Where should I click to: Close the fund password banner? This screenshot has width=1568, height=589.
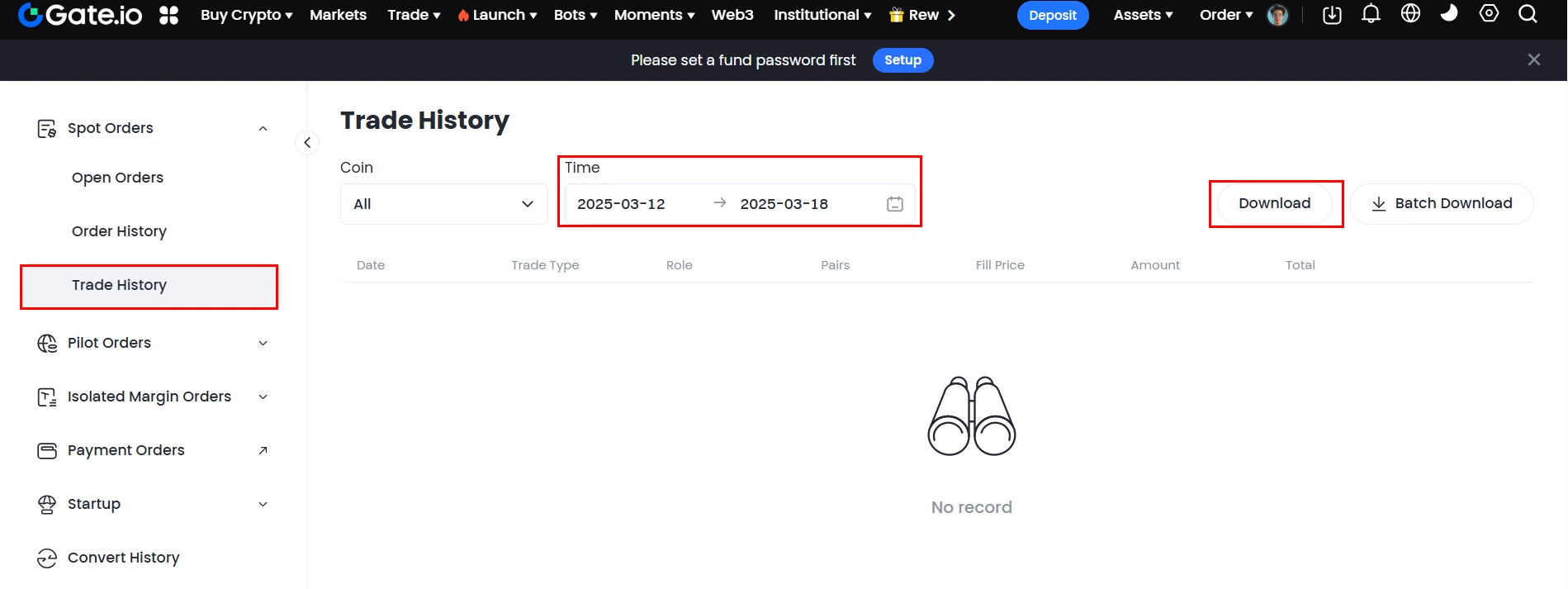pyautogui.click(x=1534, y=59)
